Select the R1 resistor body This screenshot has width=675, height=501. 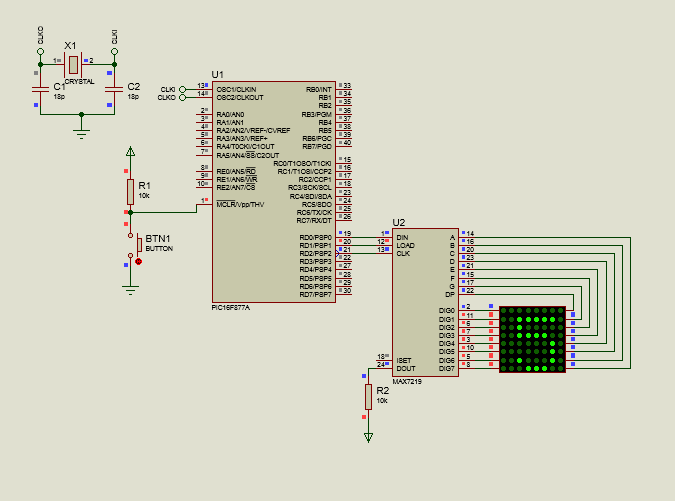[130, 192]
